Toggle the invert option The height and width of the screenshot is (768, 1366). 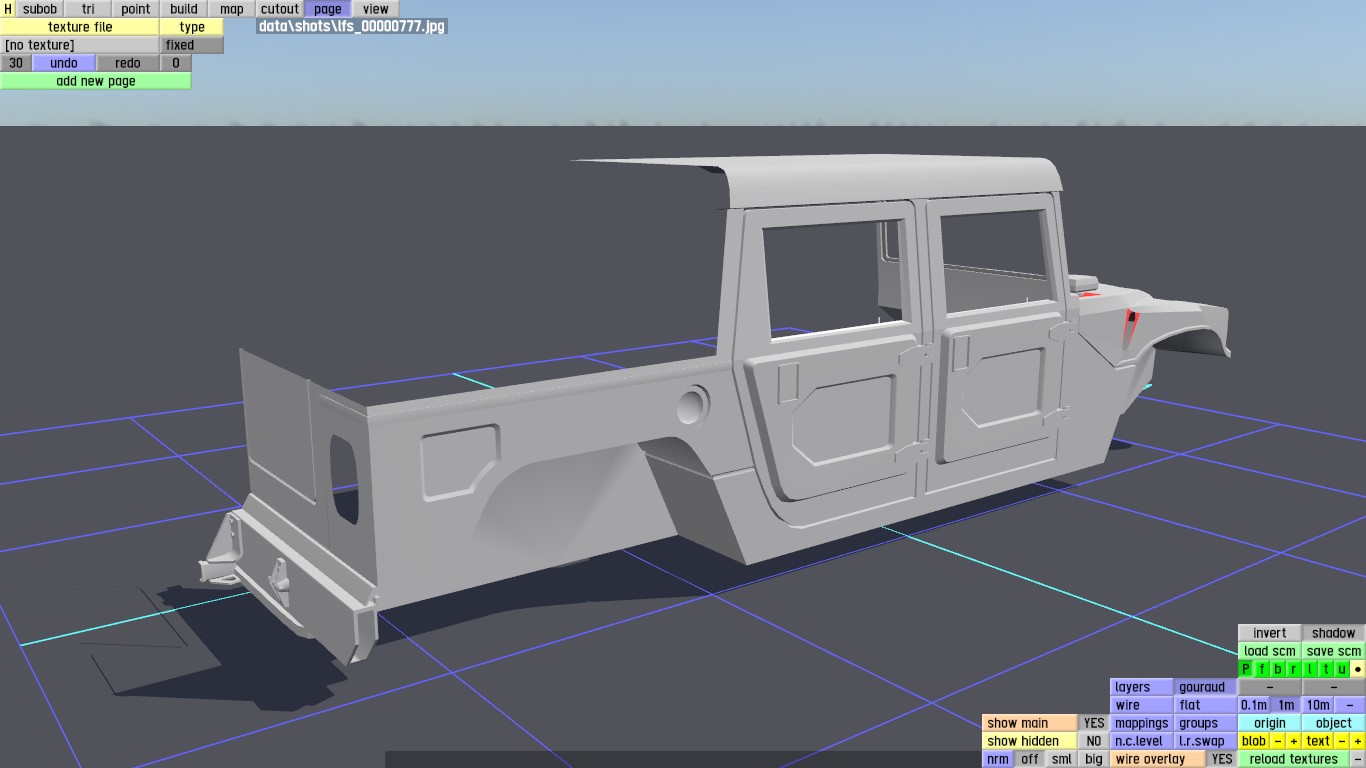(1270, 633)
